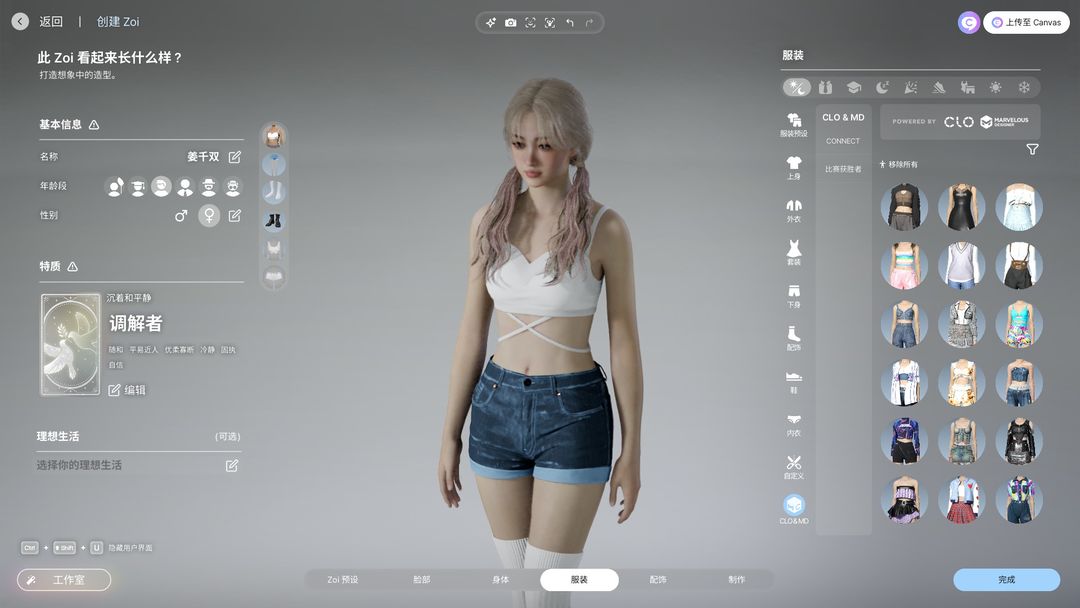Select the graduation cap school outfit category
The height and width of the screenshot is (608, 1080).
tap(854, 87)
